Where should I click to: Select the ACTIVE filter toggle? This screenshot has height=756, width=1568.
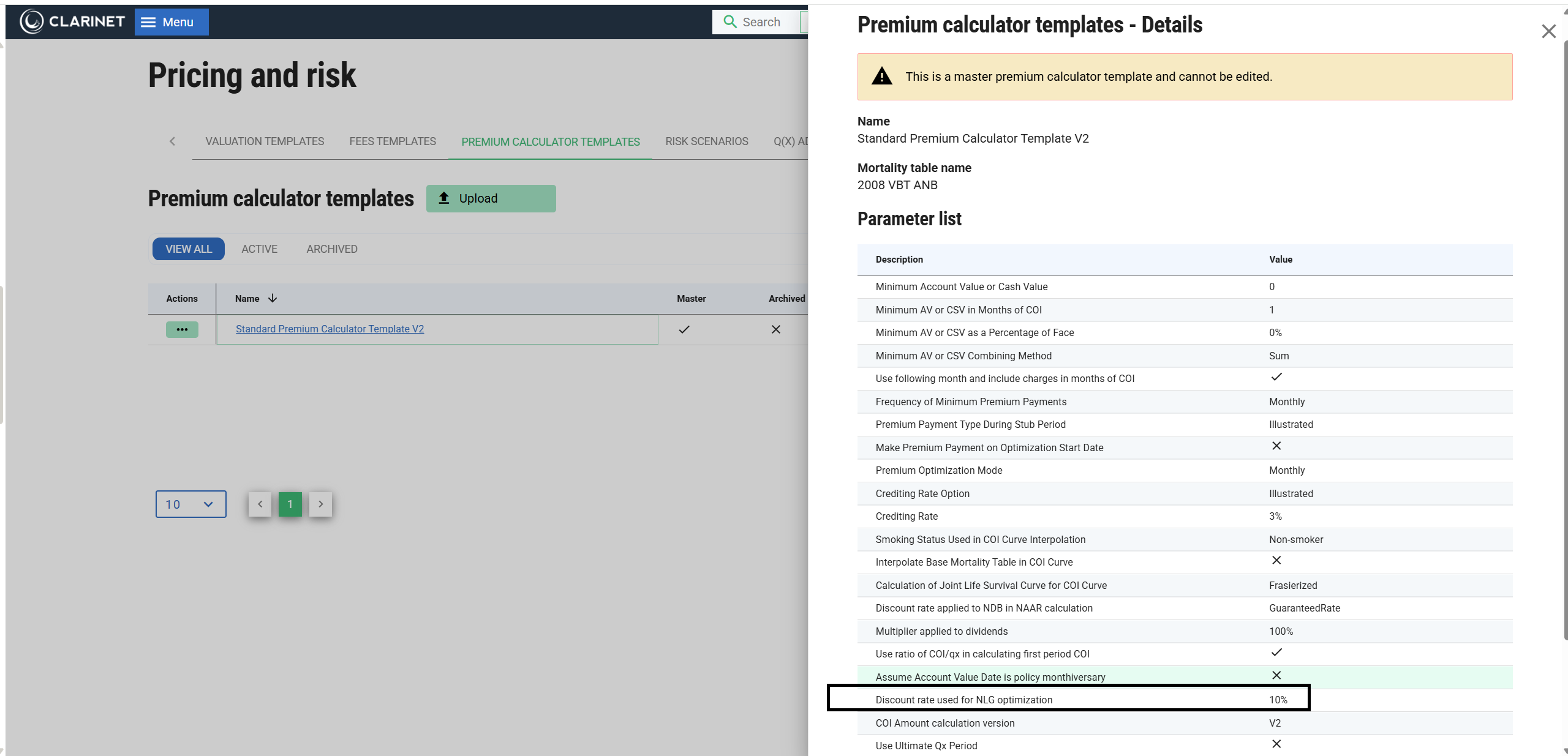tap(259, 249)
